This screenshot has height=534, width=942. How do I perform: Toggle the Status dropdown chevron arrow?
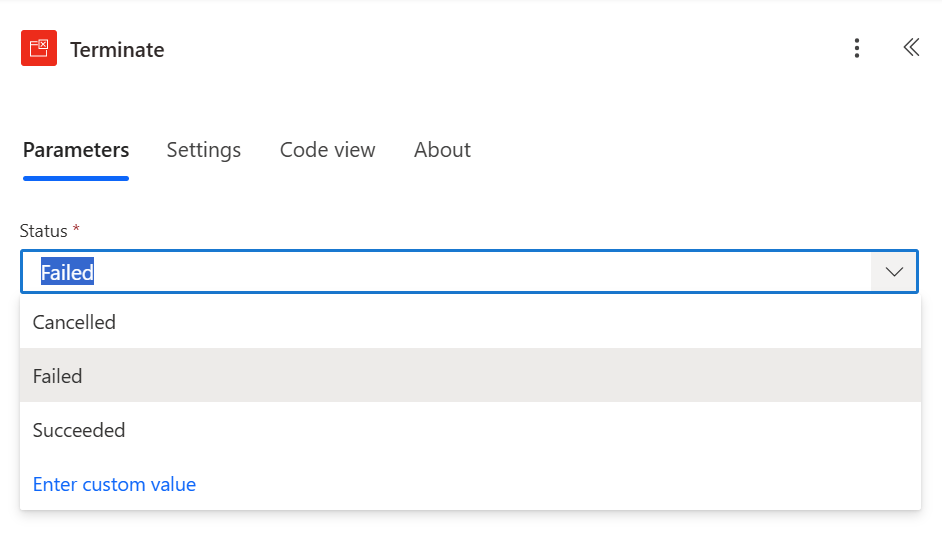(x=894, y=272)
